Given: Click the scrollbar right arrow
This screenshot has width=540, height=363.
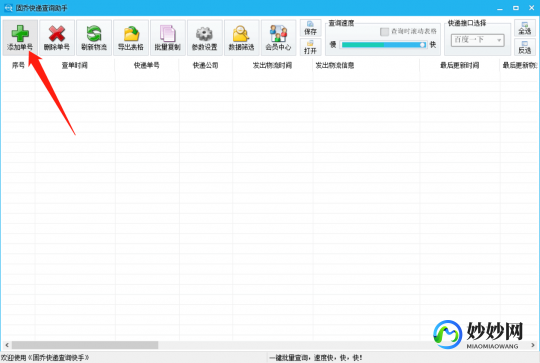Looking at the screenshot, I should point(533,345).
